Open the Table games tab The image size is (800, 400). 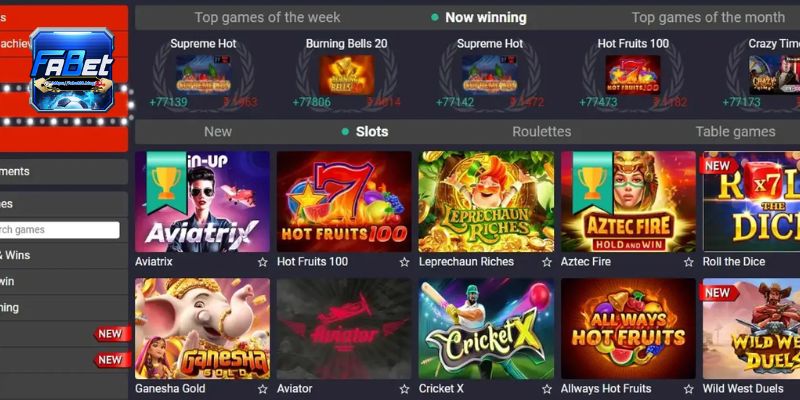(735, 132)
